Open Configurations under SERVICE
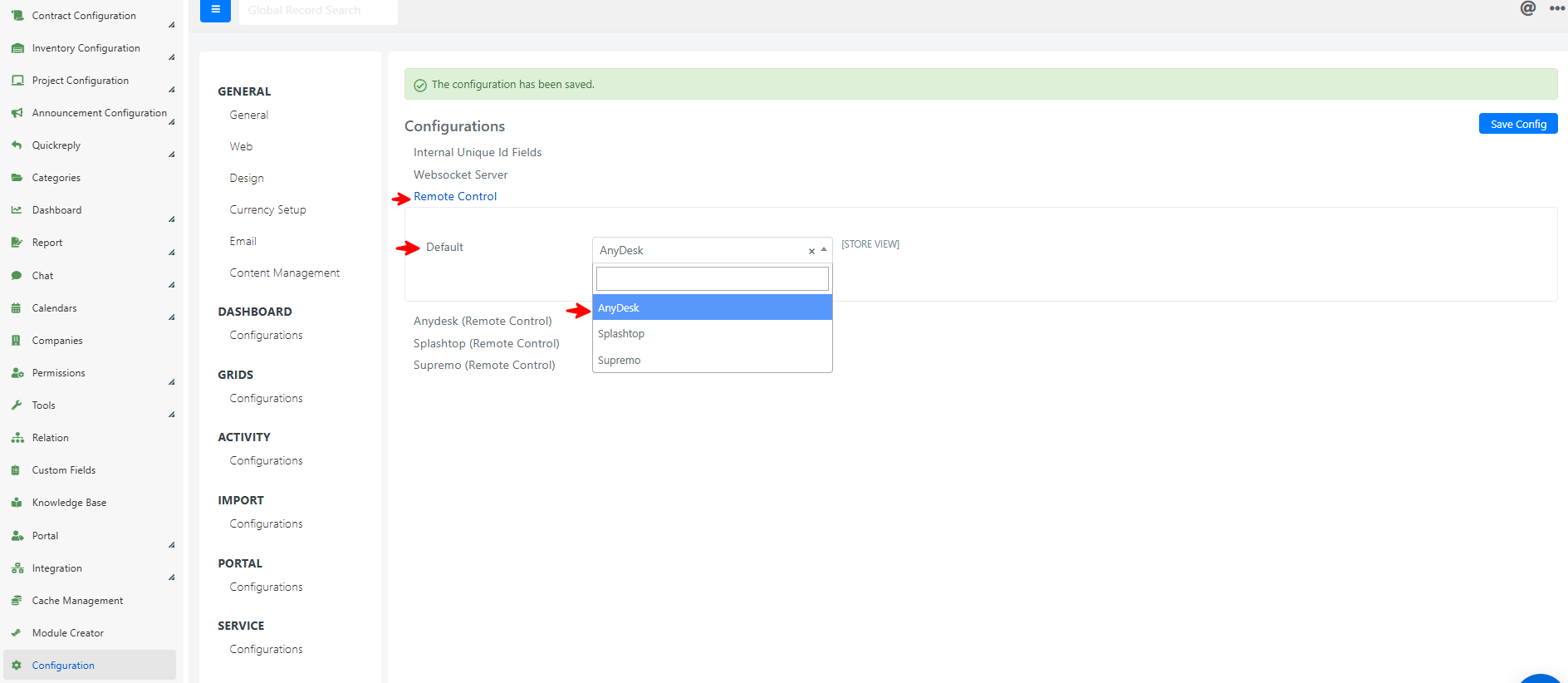This screenshot has width=1568, height=683. (266, 649)
